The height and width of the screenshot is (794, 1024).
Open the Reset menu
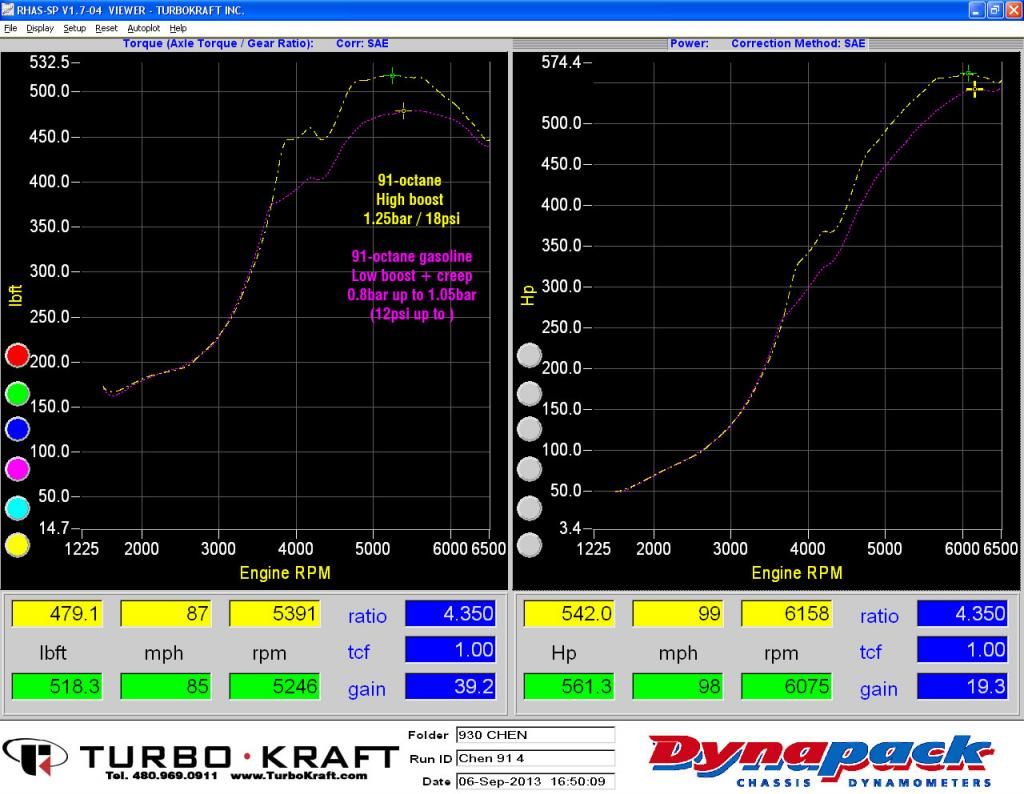(x=106, y=28)
